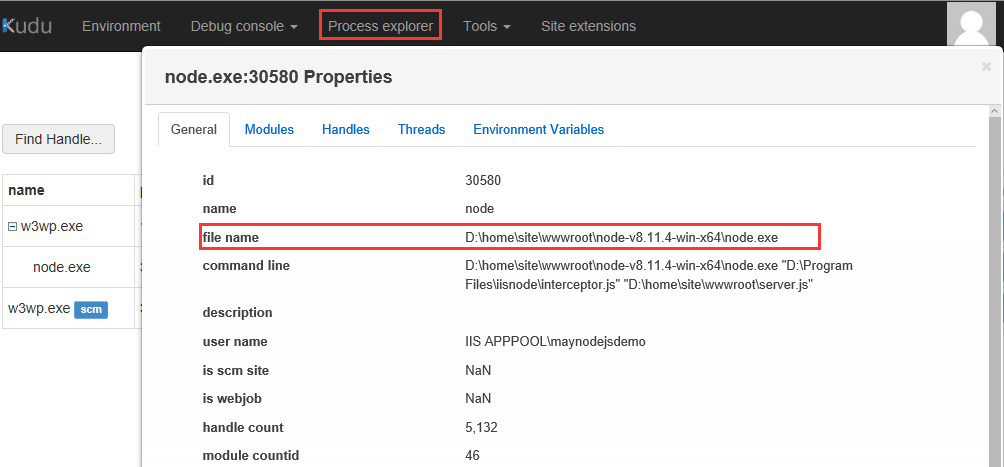Click the Find Handle... button
Viewport: 1004px width, 467px height.
click(x=58, y=139)
